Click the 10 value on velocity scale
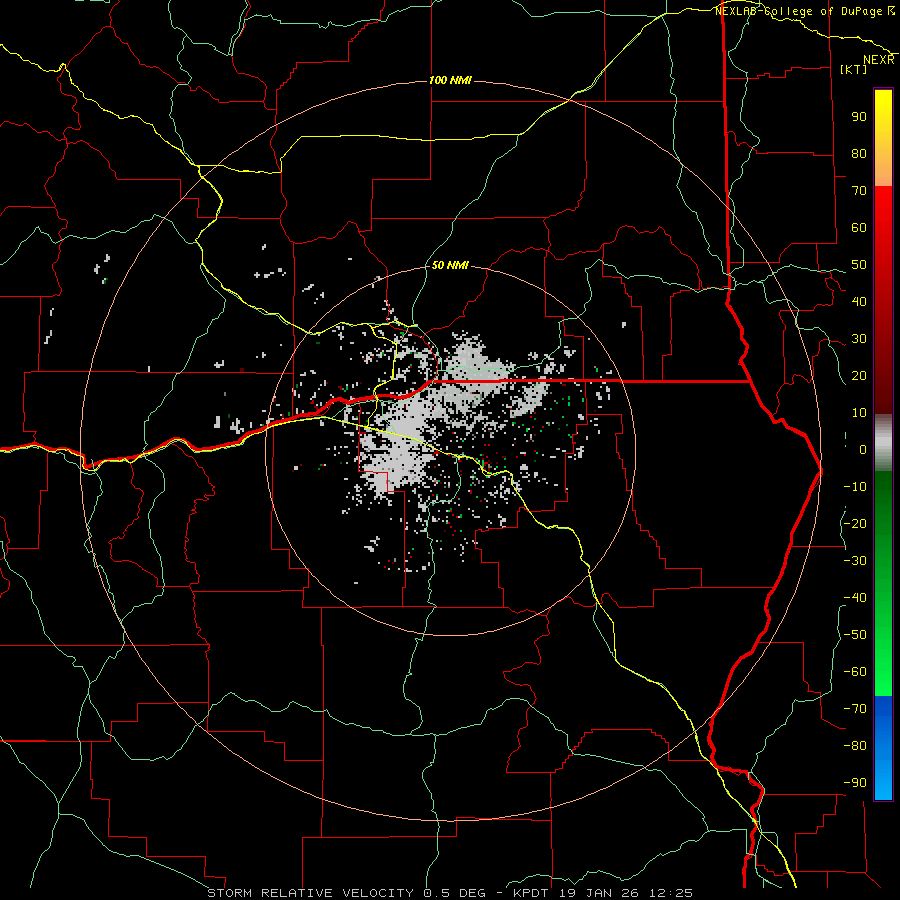The image size is (900, 900). pyautogui.click(x=859, y=413)
